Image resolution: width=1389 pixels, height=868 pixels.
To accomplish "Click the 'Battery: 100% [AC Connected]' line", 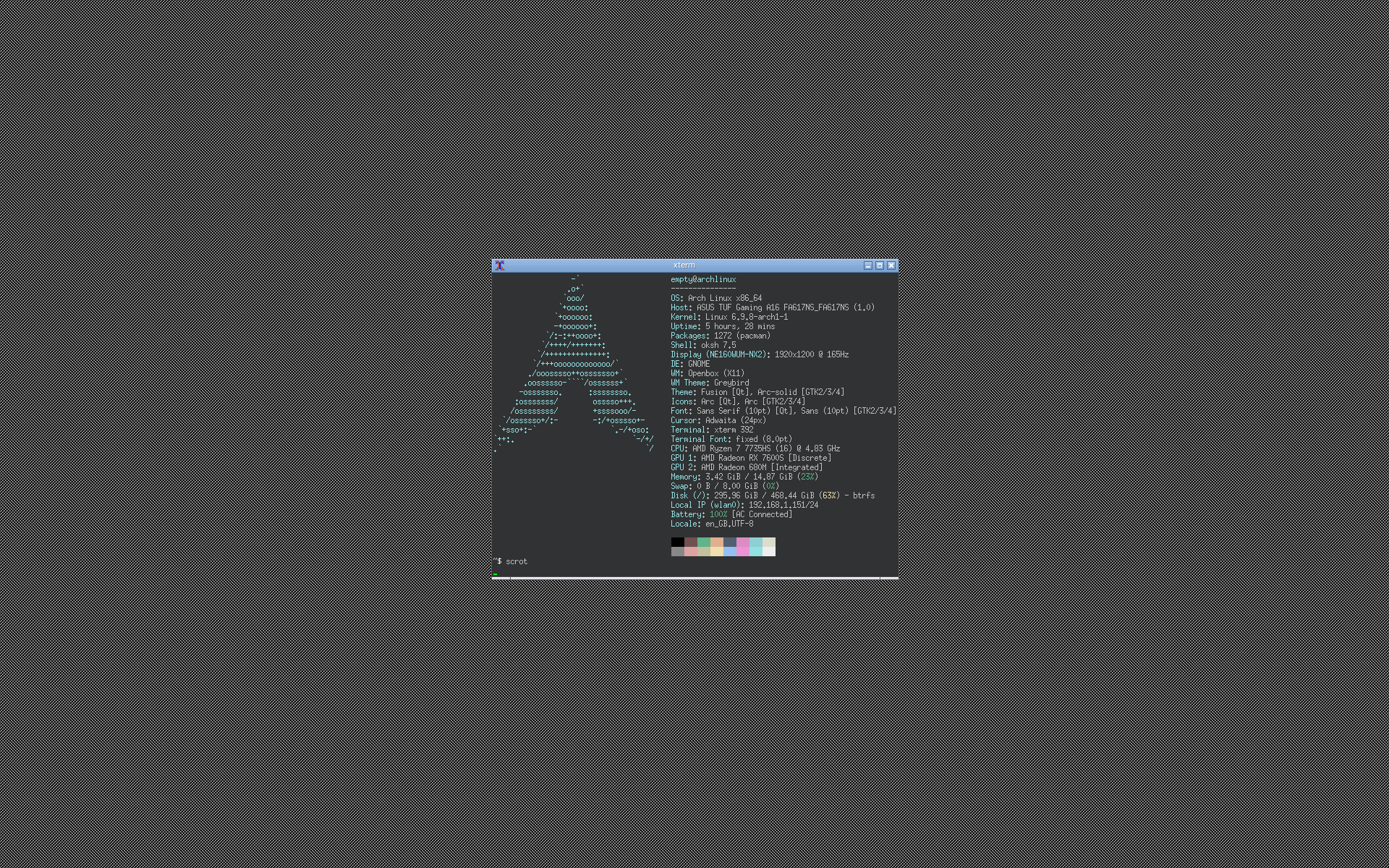I will [x=731, y=514].
